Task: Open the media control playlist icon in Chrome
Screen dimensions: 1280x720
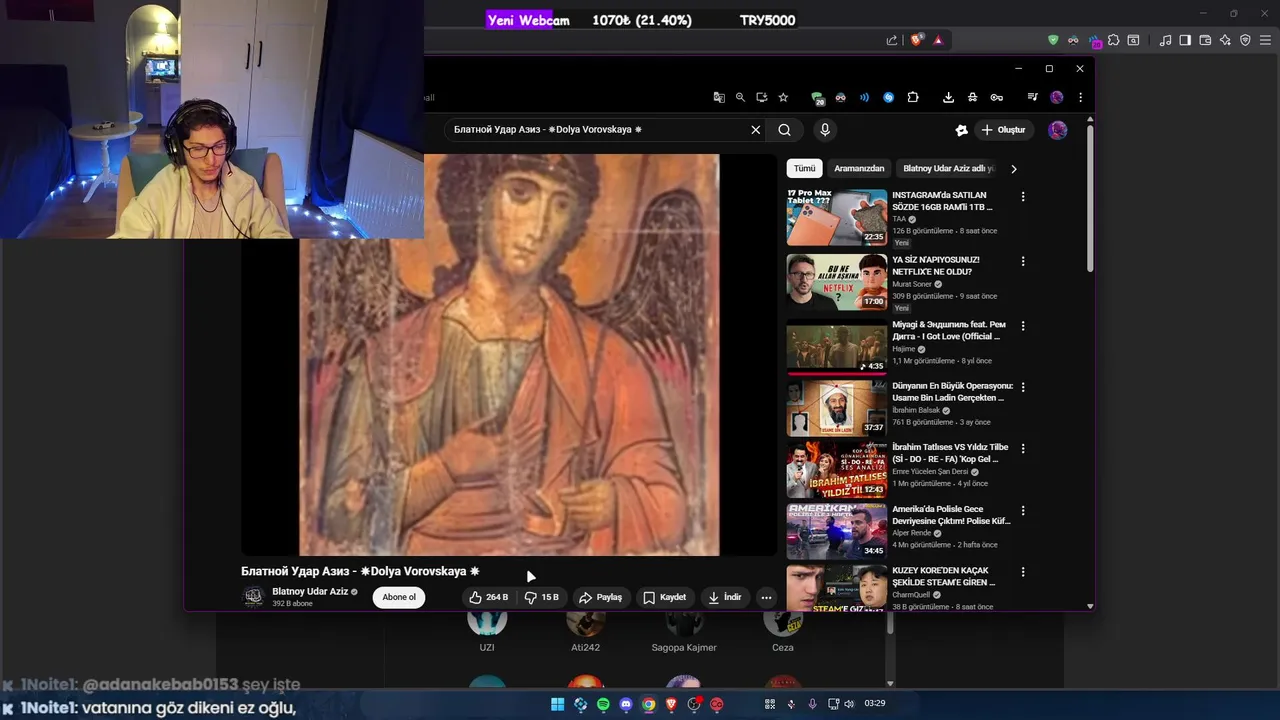Action: pyautogui.click(x=1033, y=97)
